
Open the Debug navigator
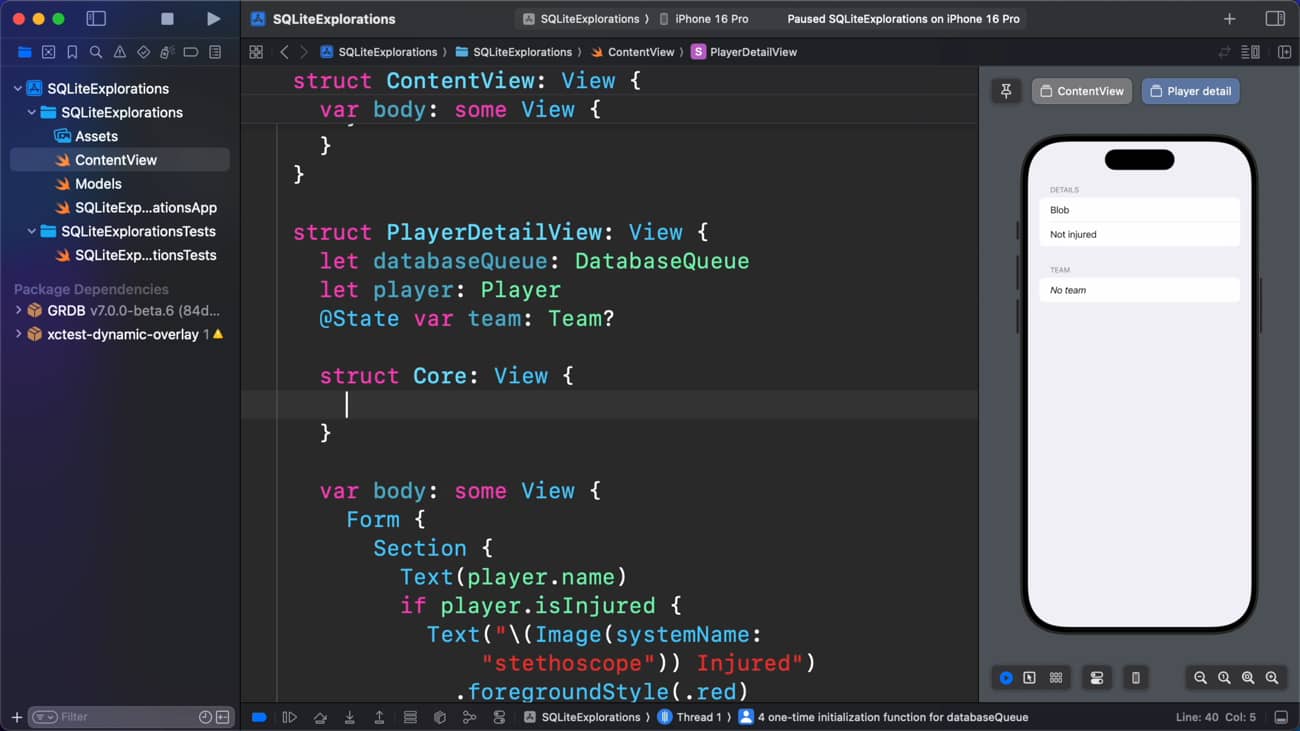[167, 52]
